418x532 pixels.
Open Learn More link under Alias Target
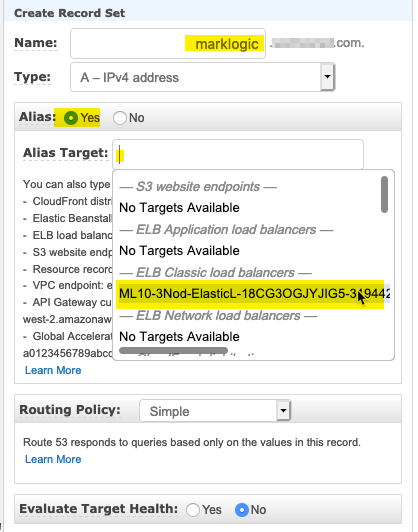pyautogui.click(x=53, y=370)
